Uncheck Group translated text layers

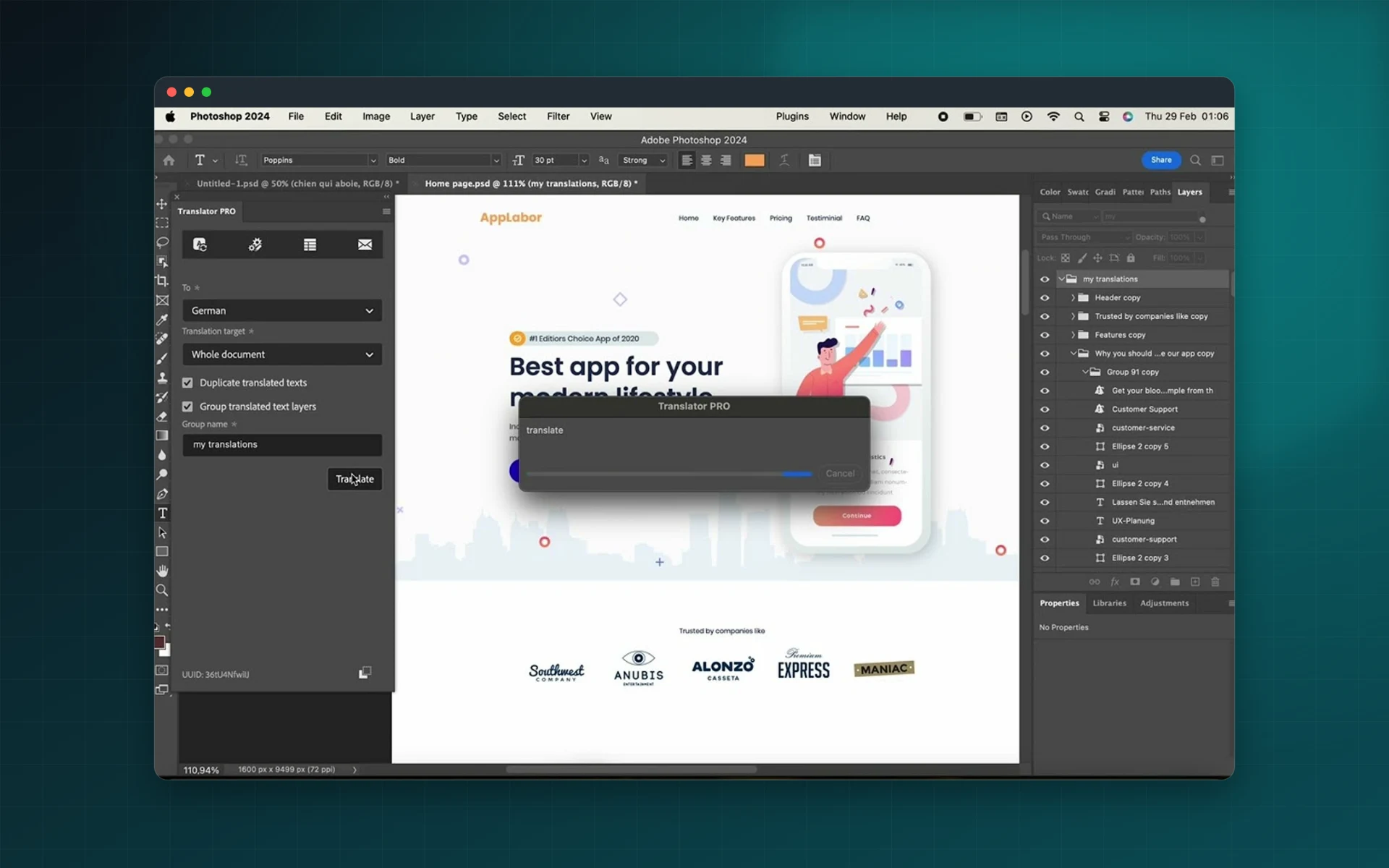(x=187, y=407)
